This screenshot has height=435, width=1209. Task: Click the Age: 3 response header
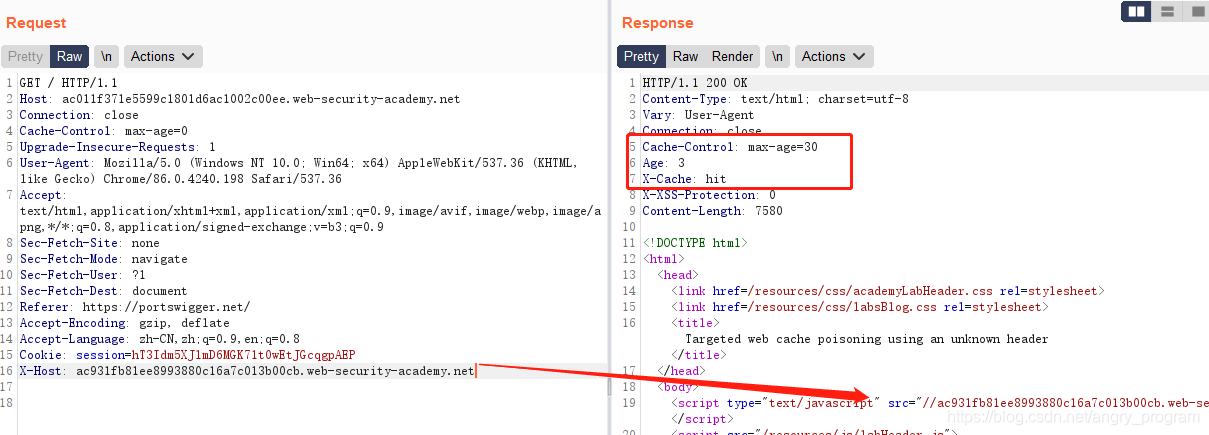[663, 163]
